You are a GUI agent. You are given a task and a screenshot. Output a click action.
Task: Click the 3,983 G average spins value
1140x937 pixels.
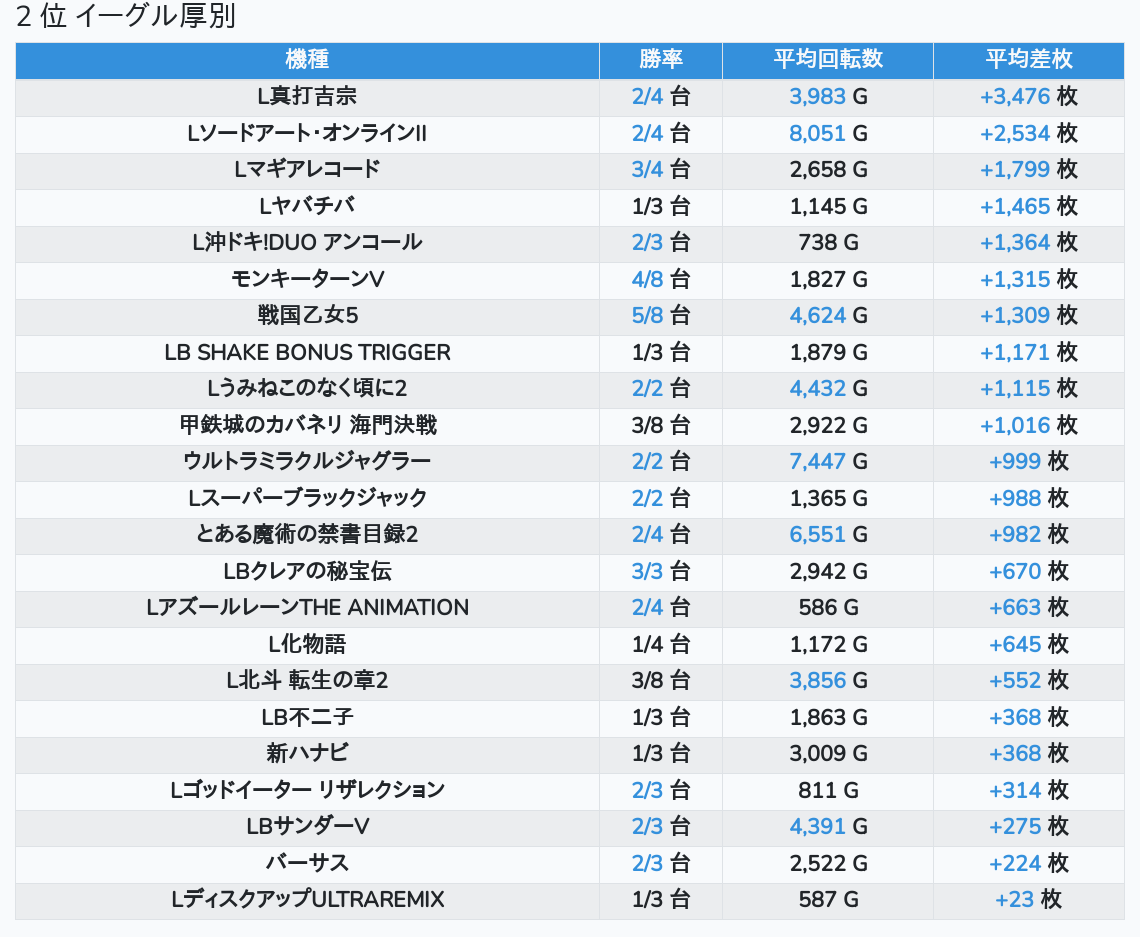[827, 97]
